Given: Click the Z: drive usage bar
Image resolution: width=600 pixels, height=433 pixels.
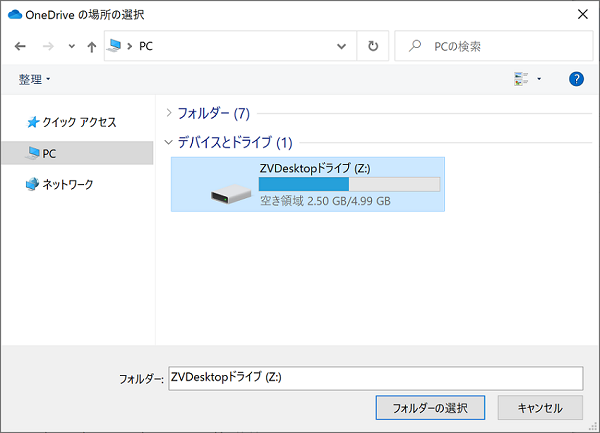Looking at the screenshot, I should pyautogui.click(x=349, y=184).
